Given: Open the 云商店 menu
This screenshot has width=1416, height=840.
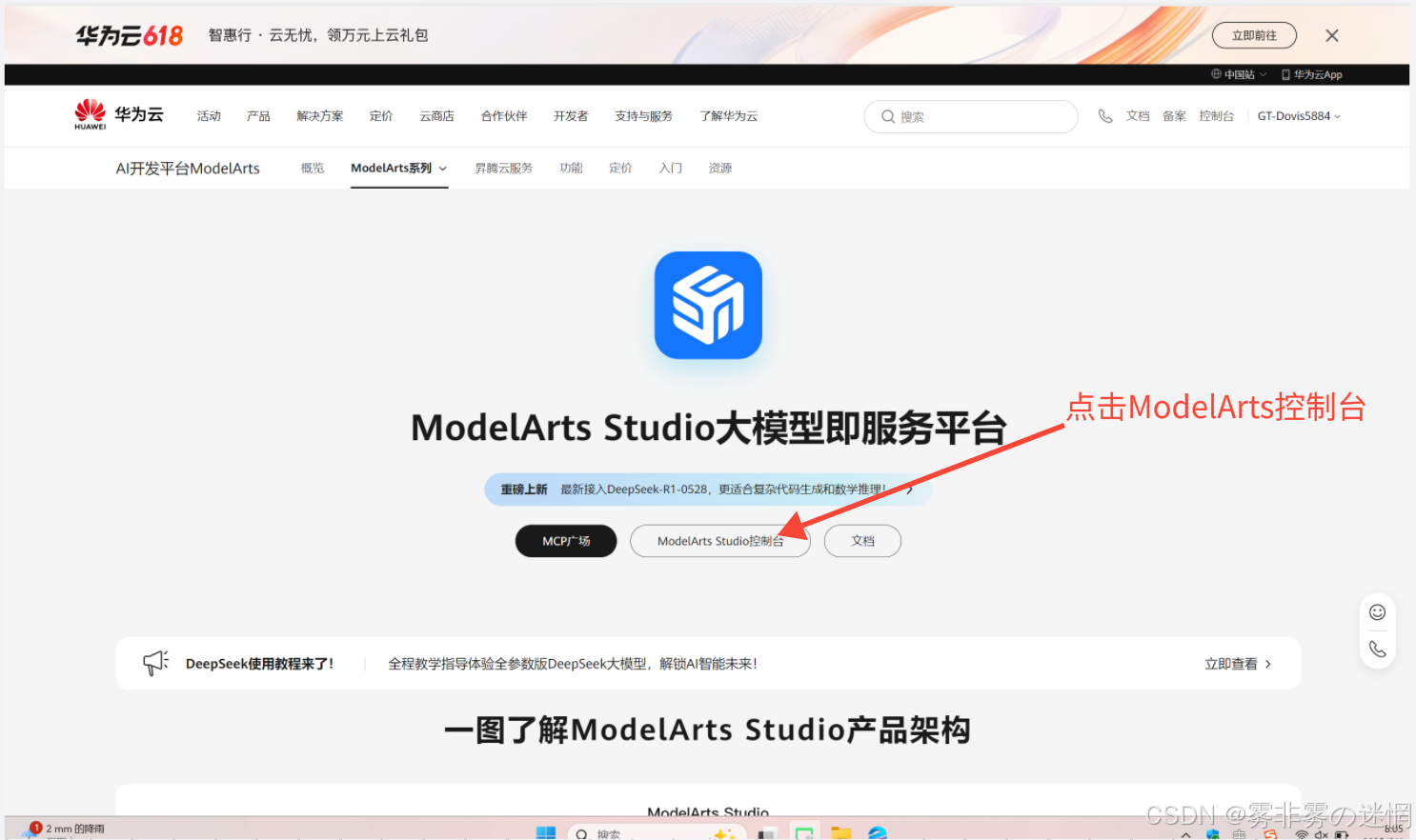Looking at the screenshot, I should [x=437, y=116].
